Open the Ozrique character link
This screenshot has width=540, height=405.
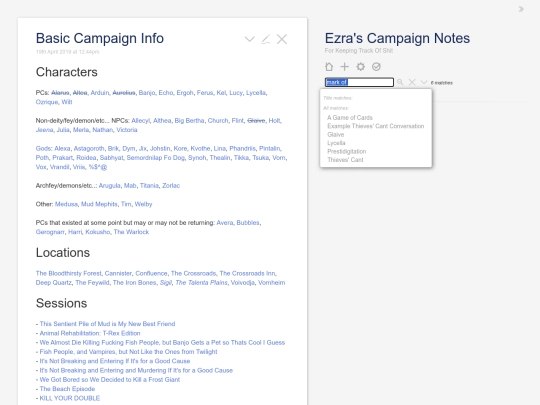tap(47, 102)
